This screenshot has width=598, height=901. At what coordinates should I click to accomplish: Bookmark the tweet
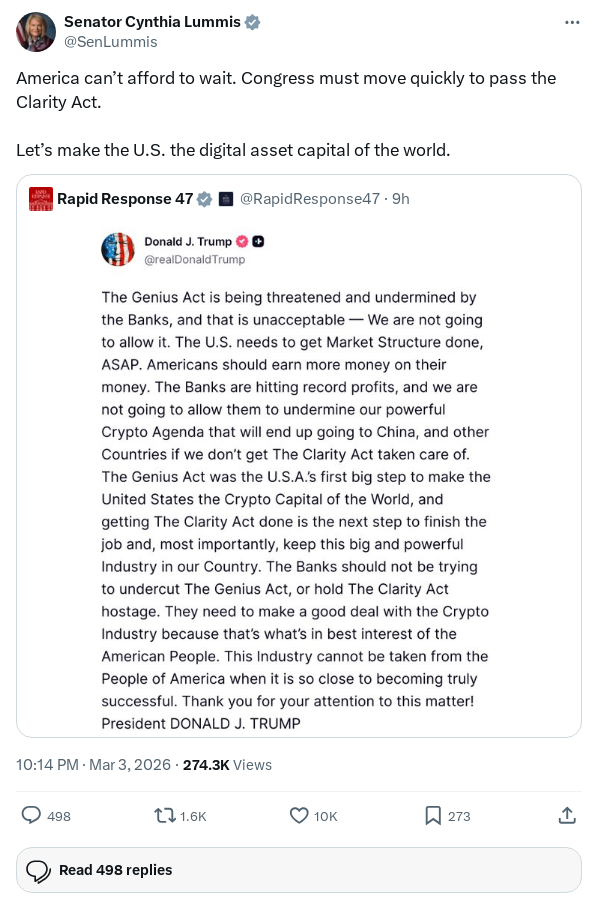(432, 816)
